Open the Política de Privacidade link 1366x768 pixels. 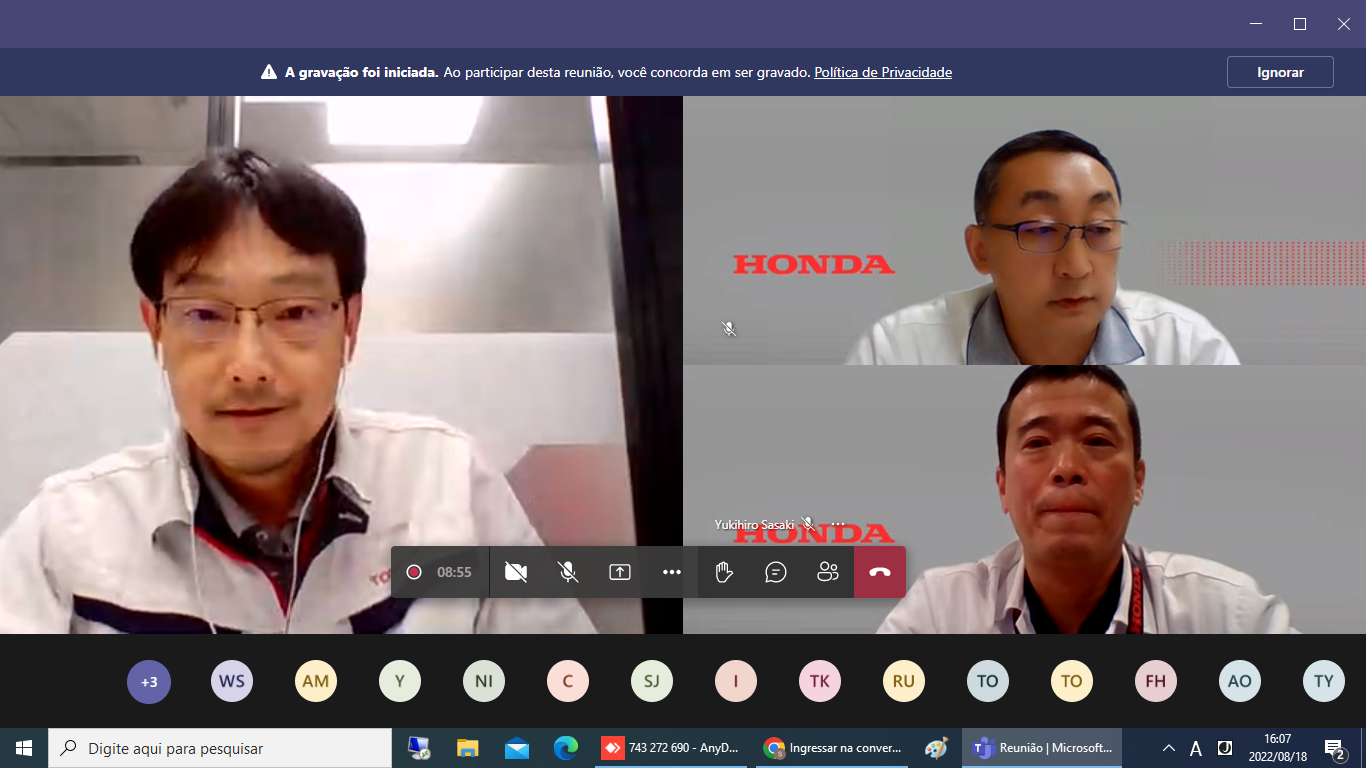click(x=883, y=72)
